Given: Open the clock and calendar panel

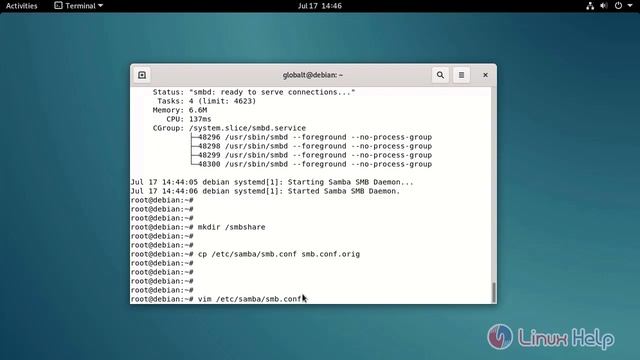Looking at the screenshot, I should (x=320, y=6).
